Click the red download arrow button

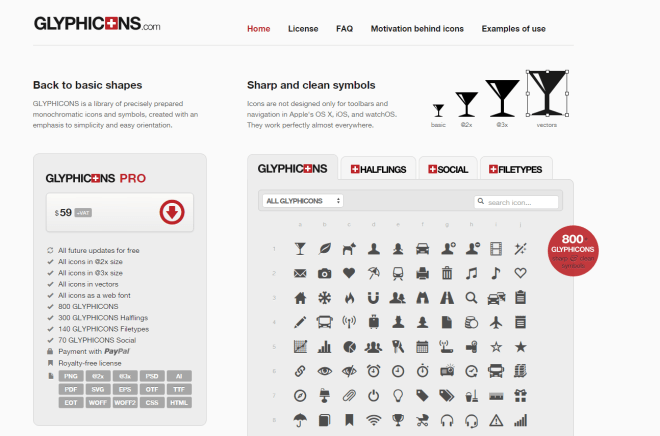tap(172, 212)
